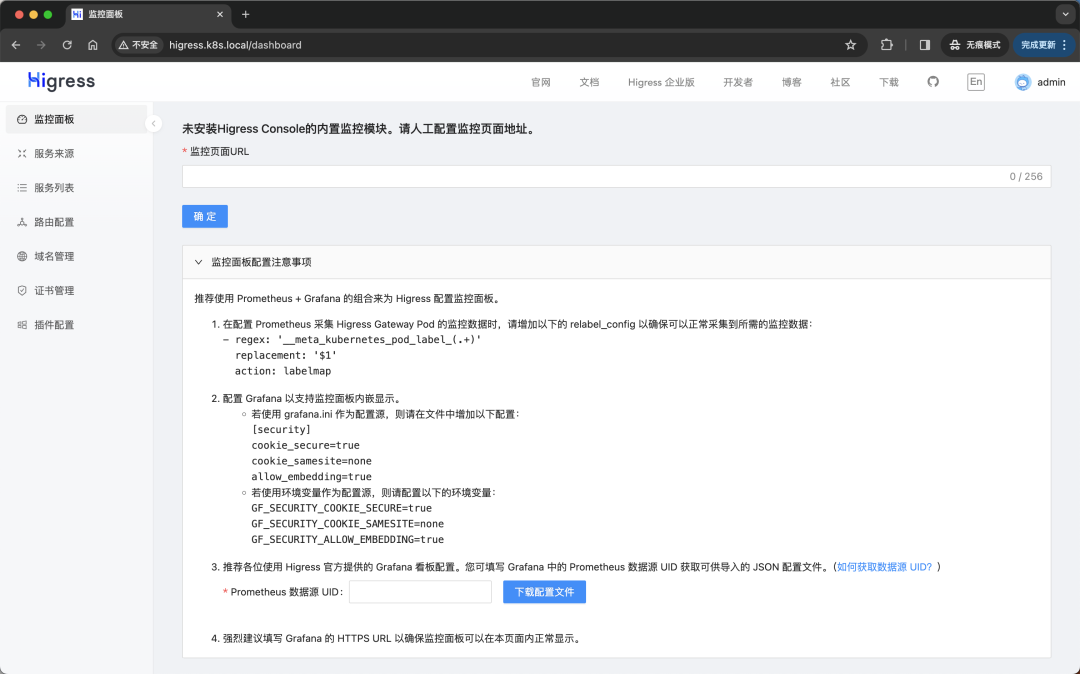Open the 博客 header link
Viewport: 1080px width, 674px height.
791,83
